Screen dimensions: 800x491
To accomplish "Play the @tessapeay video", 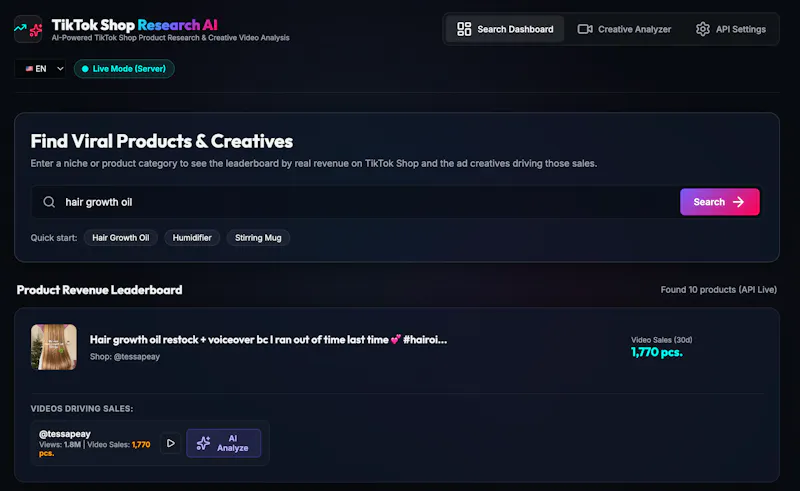I will (170, 443).
